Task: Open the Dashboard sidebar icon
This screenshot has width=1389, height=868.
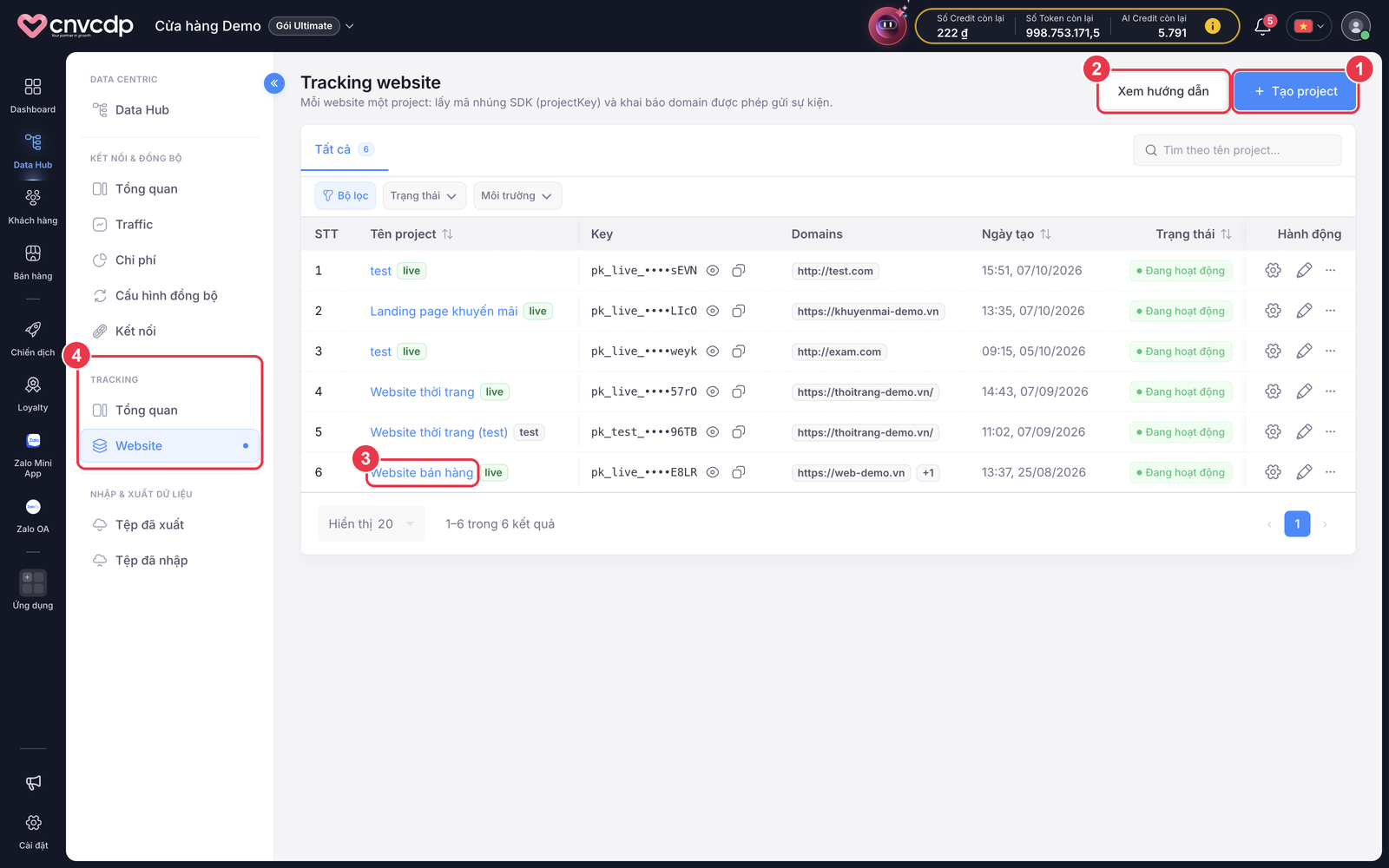Action: 33,95
